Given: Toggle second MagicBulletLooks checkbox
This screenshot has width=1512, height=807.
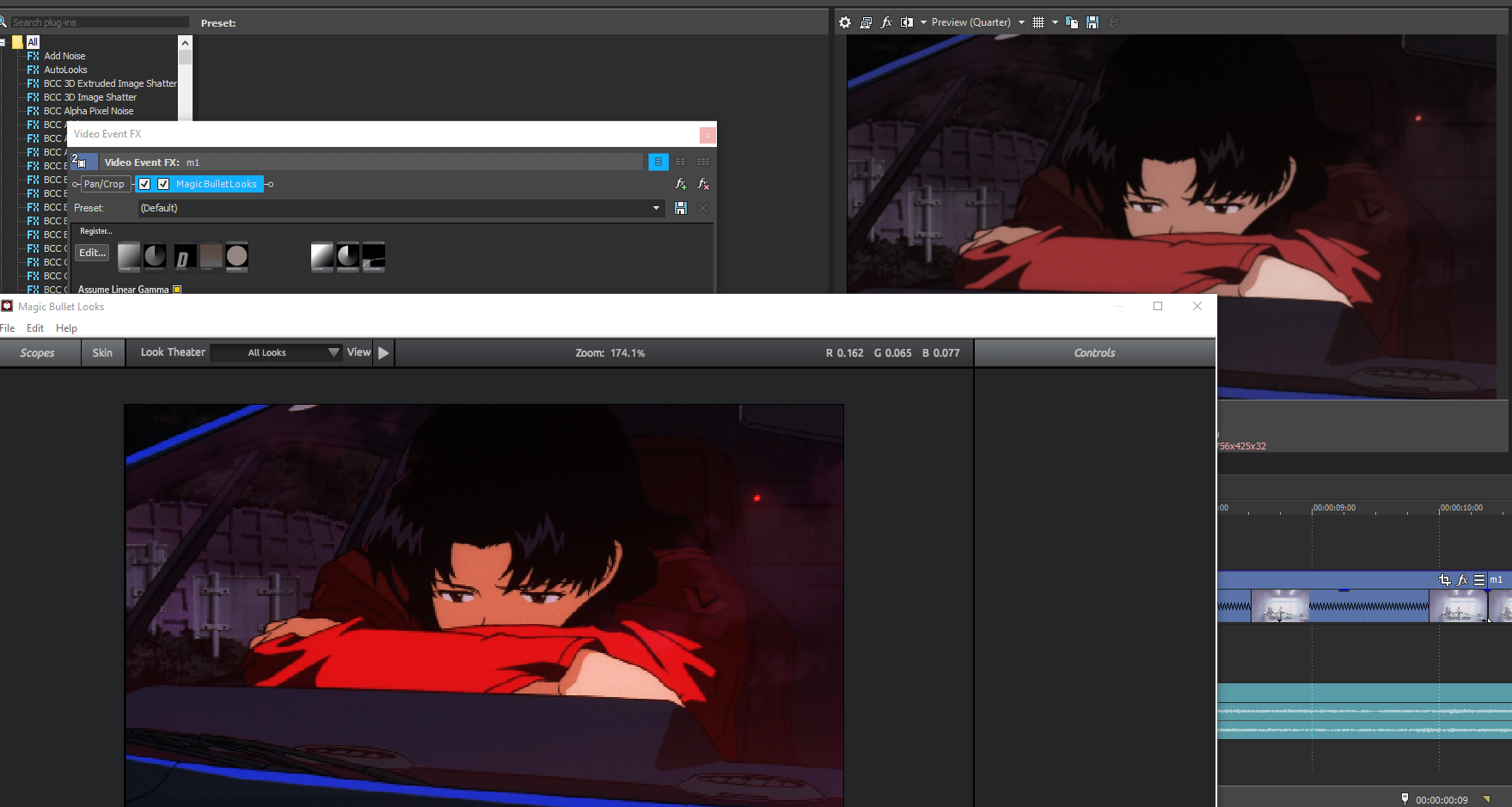Looking at the screenshot, I should [163, 184].
